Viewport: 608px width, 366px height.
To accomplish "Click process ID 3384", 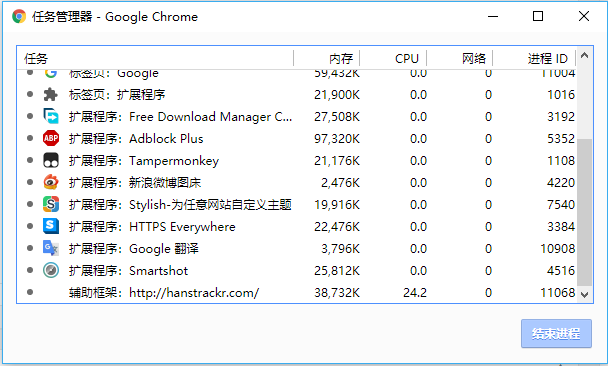I will [x=561, y=226].
